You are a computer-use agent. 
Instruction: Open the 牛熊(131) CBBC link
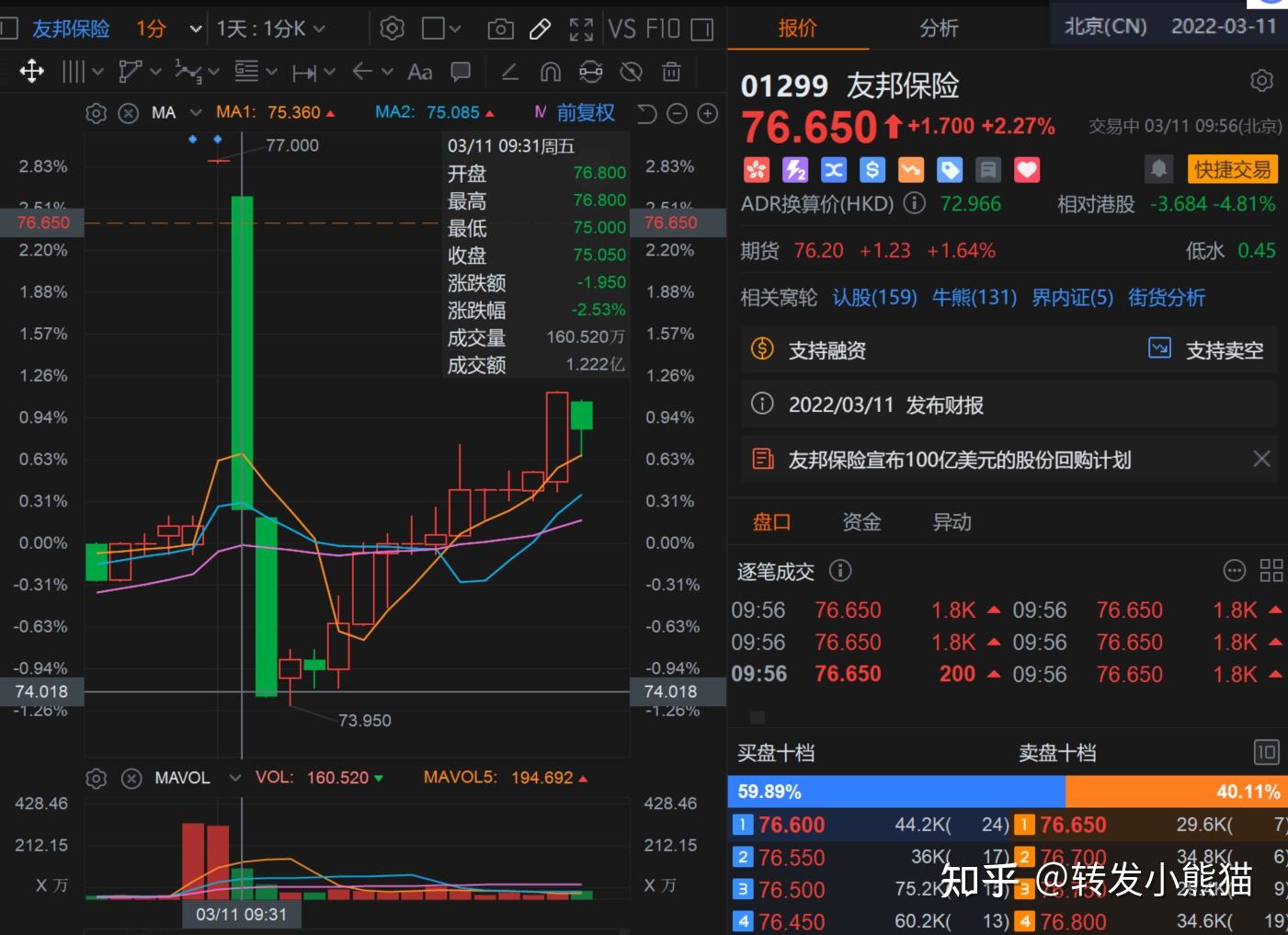click(975, 297)
